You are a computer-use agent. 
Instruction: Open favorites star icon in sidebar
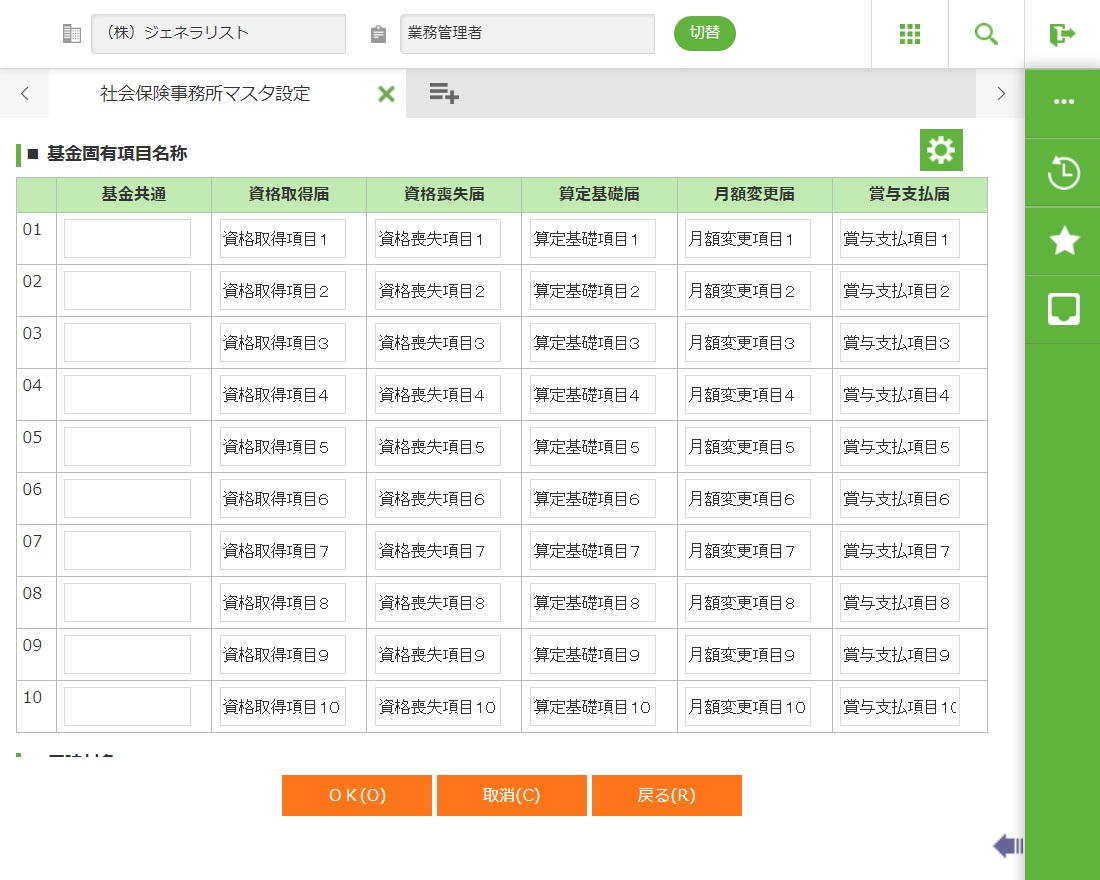[1062, 241]
